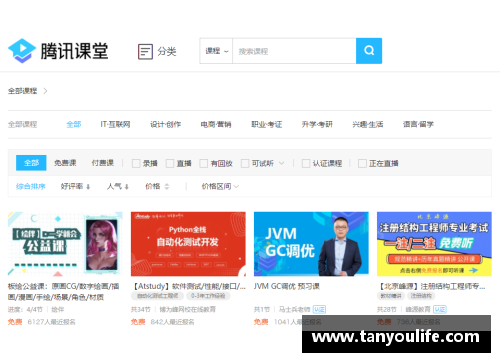Choose 综合排序 sorting
The image size is (500, 362).
[x=31, y=186]
